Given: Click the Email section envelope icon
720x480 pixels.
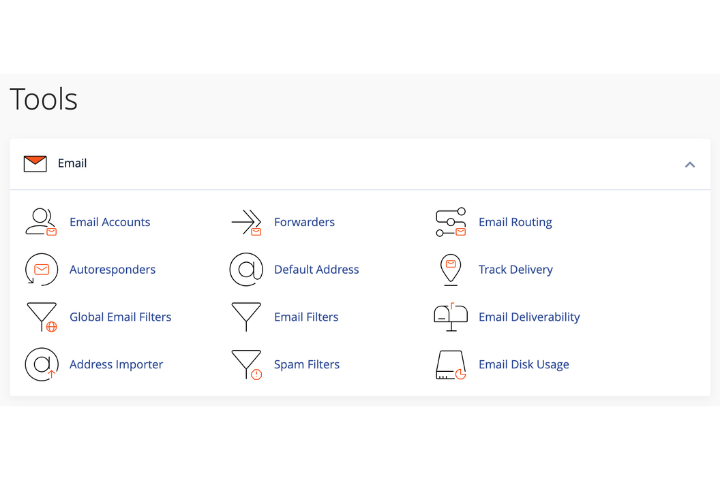Looking at the screenshot, I should (35, 164).
